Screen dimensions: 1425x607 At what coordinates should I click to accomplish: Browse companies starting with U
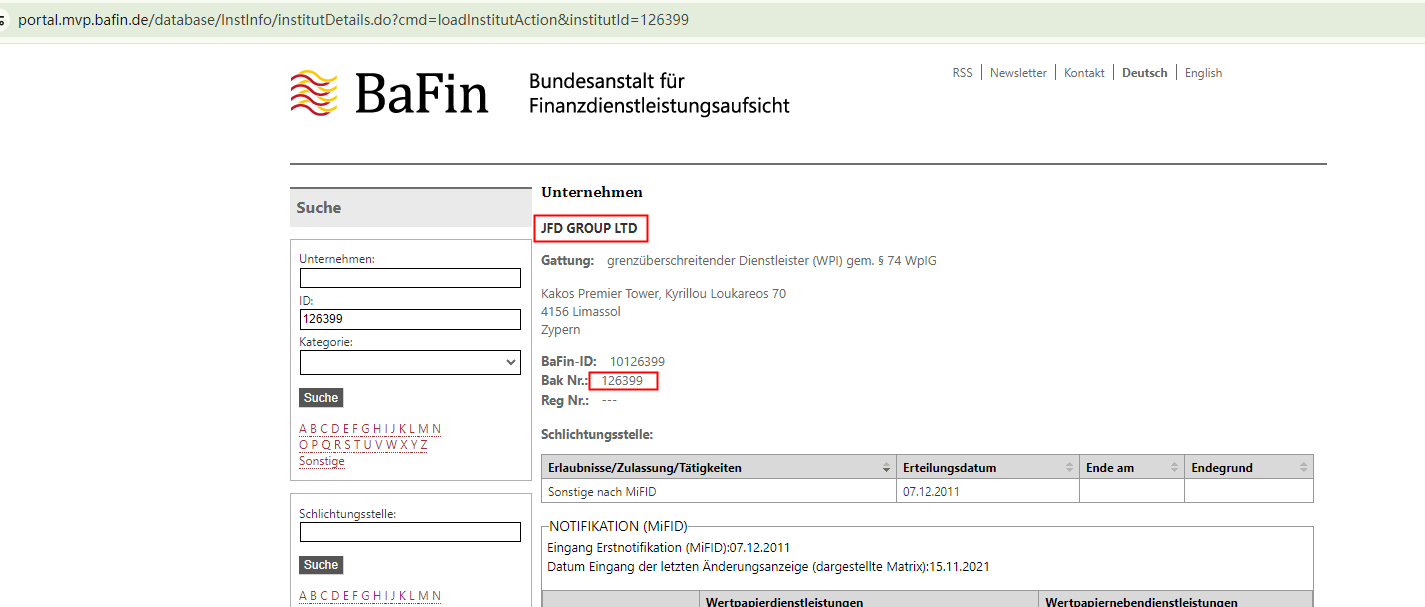click(367, 445)
